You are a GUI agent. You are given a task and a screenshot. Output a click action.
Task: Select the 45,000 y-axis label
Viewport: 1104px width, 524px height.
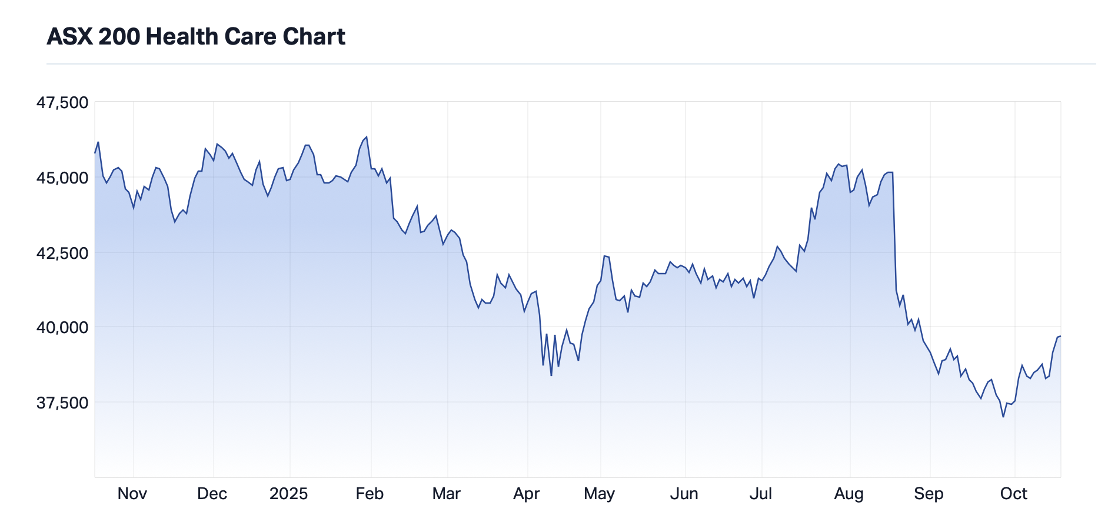coord(62,177)
